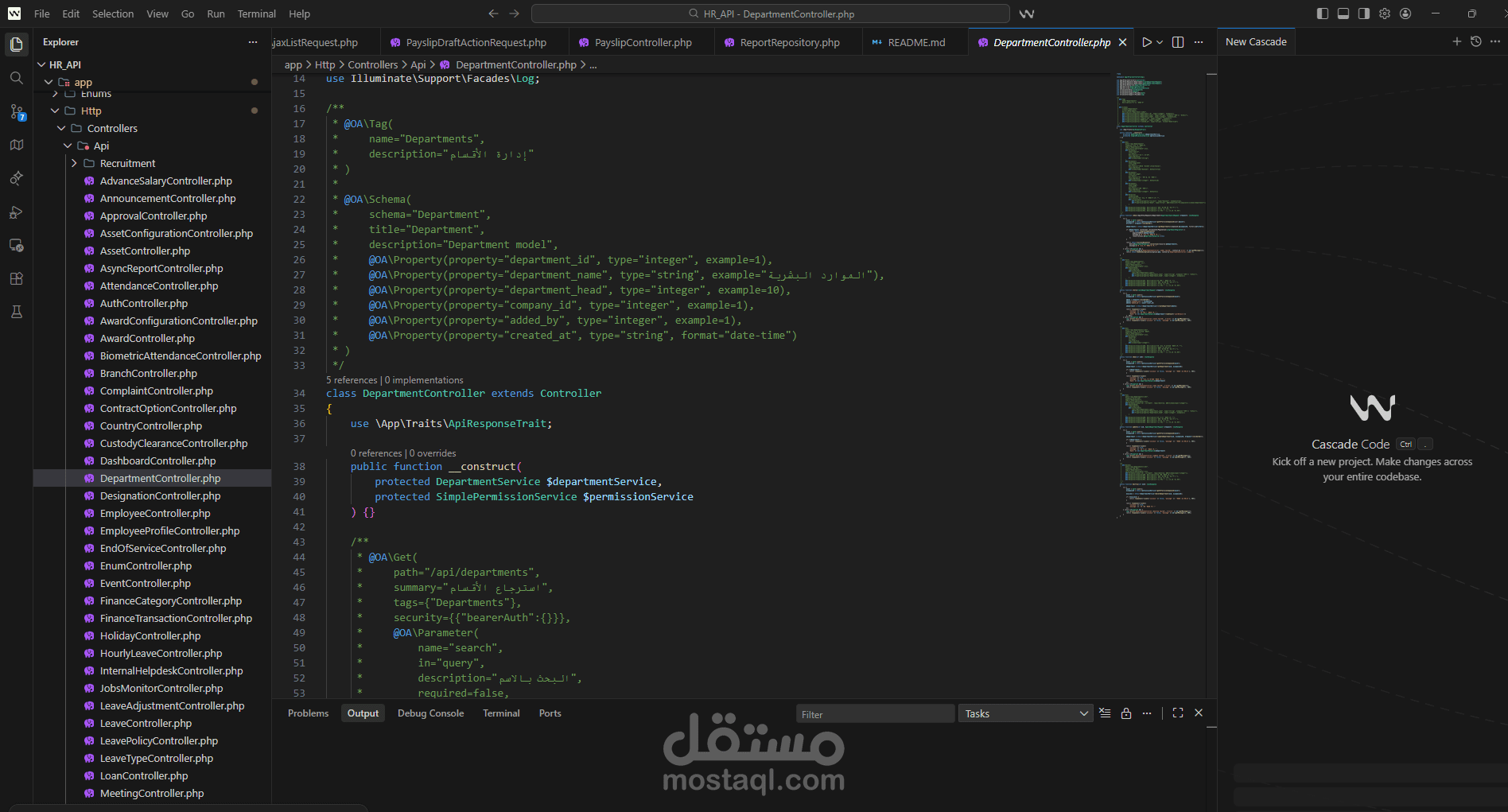This screenshot has width=1508, height=812.
Task: Go forward using navigation arrow
Action: 515,14
